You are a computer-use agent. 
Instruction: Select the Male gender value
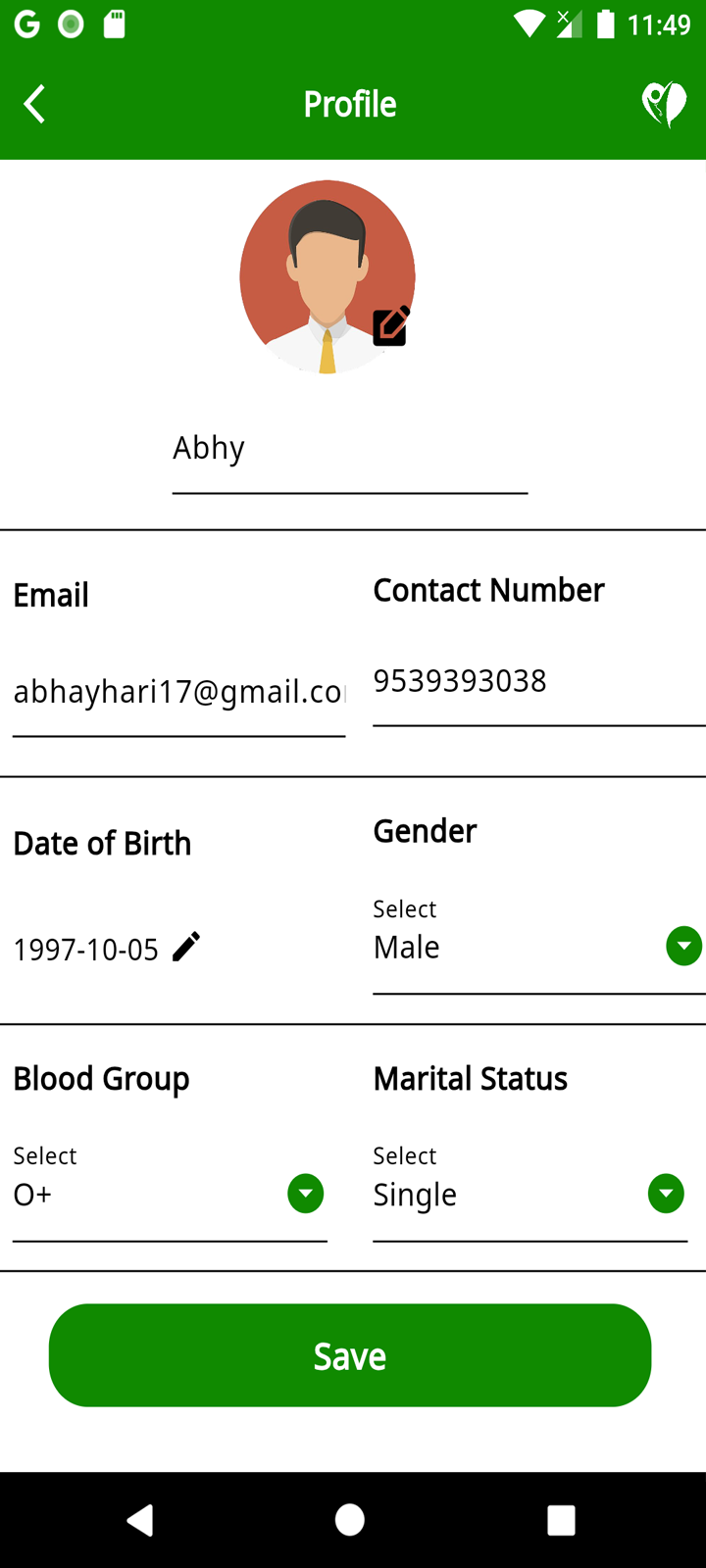tap(407, 948)
